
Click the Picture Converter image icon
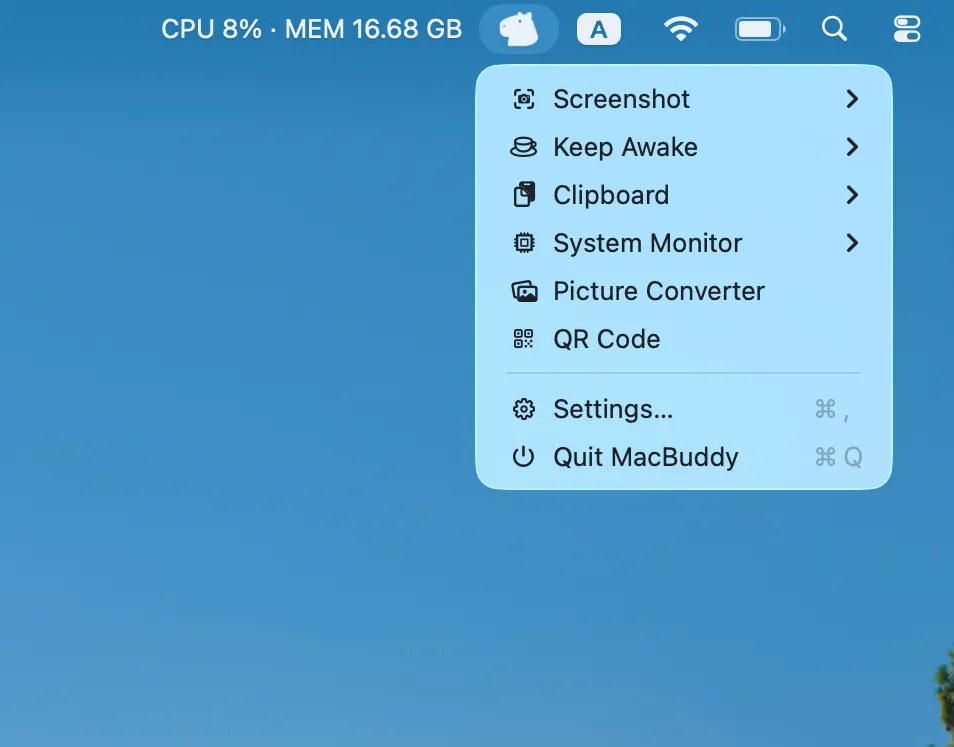(524, 291)
